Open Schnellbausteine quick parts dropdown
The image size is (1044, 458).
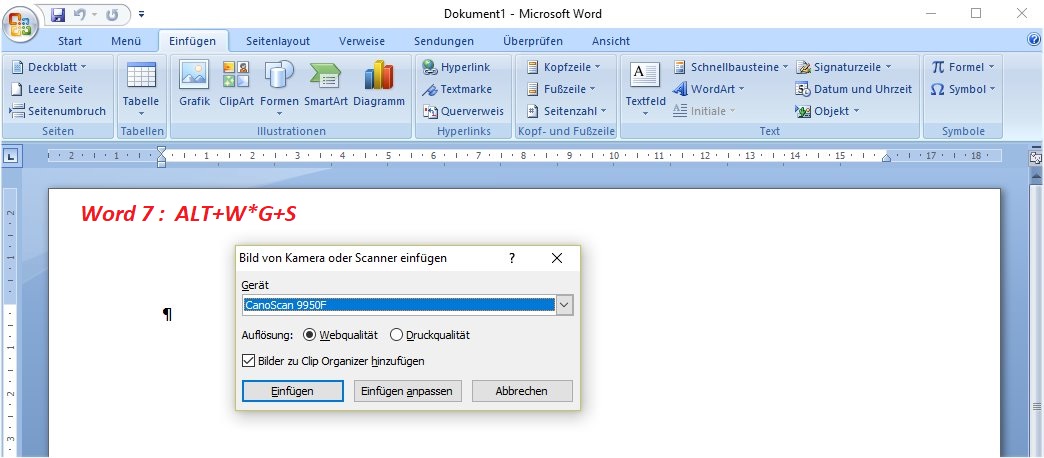tap(730, 67)
